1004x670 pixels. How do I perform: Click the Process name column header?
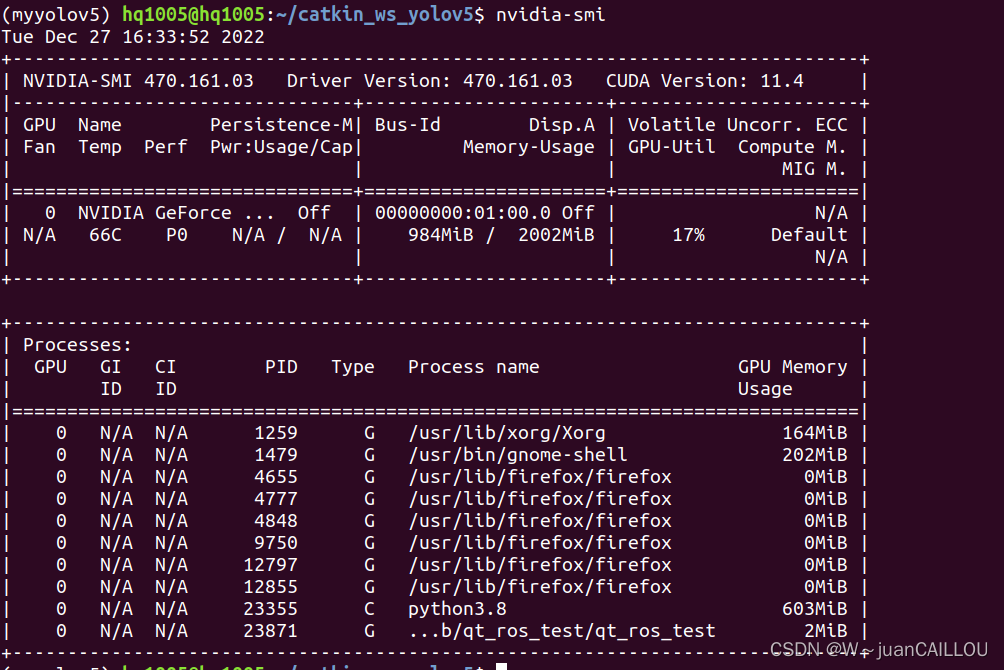click(x=473, y=367)
